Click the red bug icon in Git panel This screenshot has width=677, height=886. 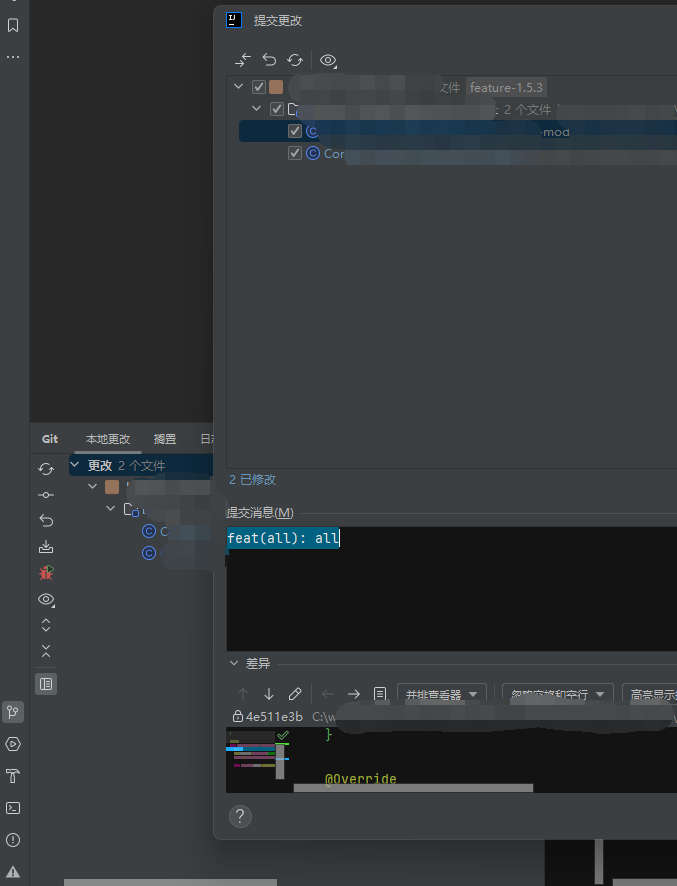[x=46, y=572]
